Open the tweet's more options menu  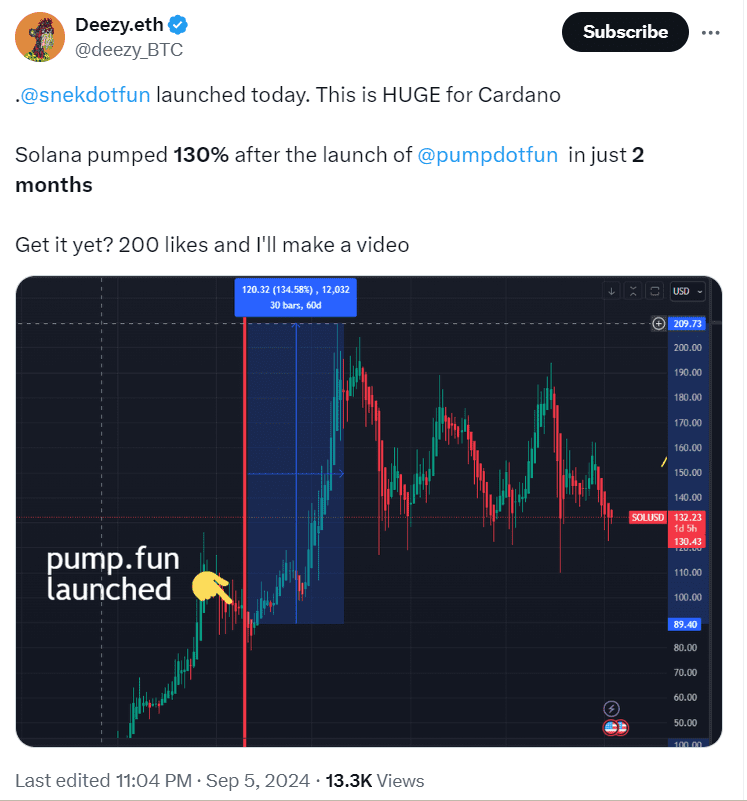click(711, 32)
